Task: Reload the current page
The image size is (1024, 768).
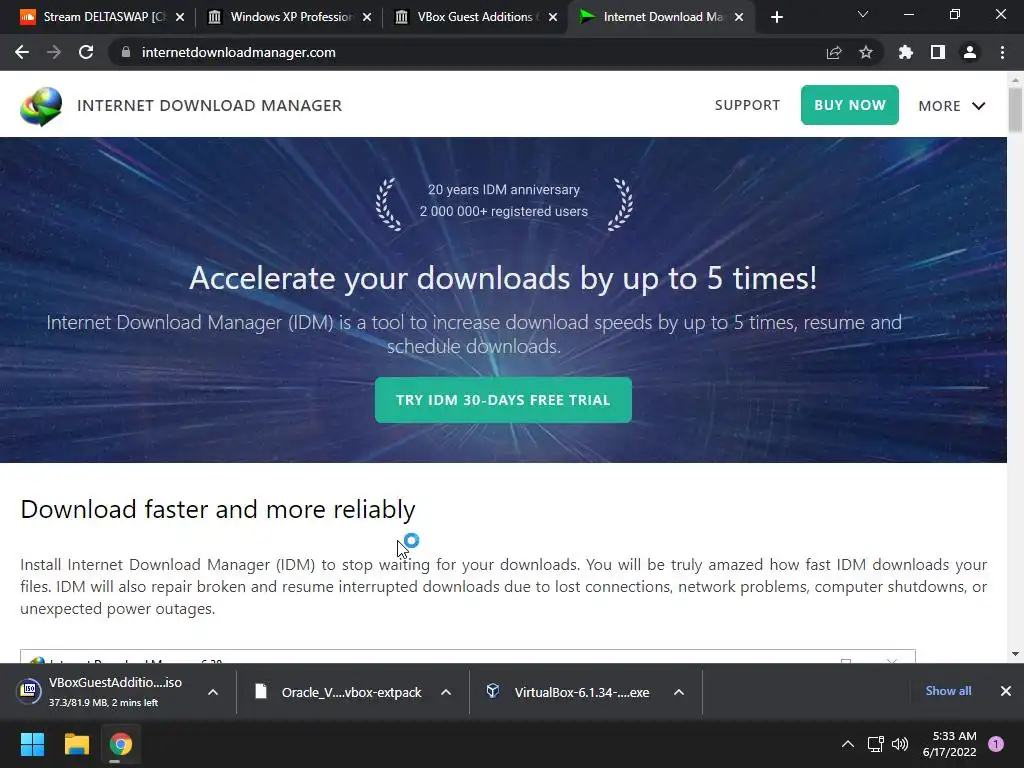Action: pyautogui.click(x=86, y=52)
